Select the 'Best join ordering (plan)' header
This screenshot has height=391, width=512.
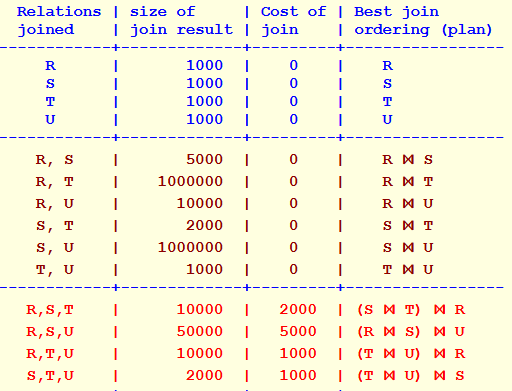423,21
